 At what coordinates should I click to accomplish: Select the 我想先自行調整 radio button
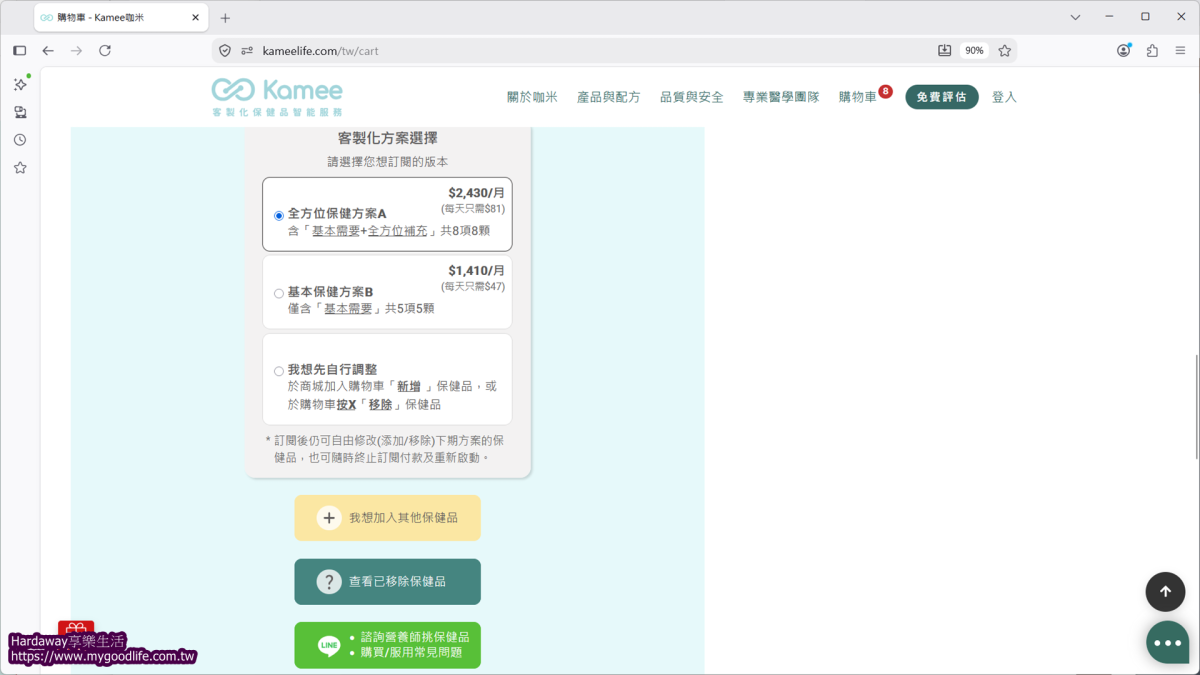pos(279,371)
